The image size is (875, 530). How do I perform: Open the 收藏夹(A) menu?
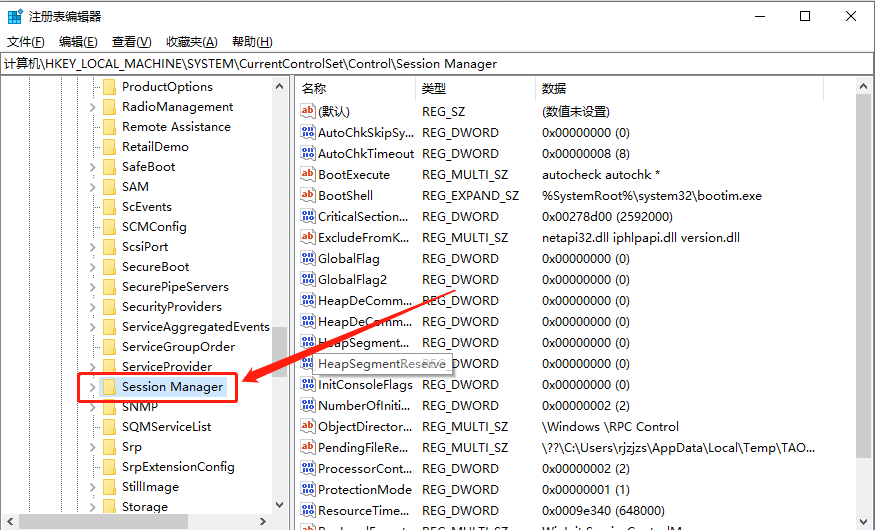tap(191, 42)
